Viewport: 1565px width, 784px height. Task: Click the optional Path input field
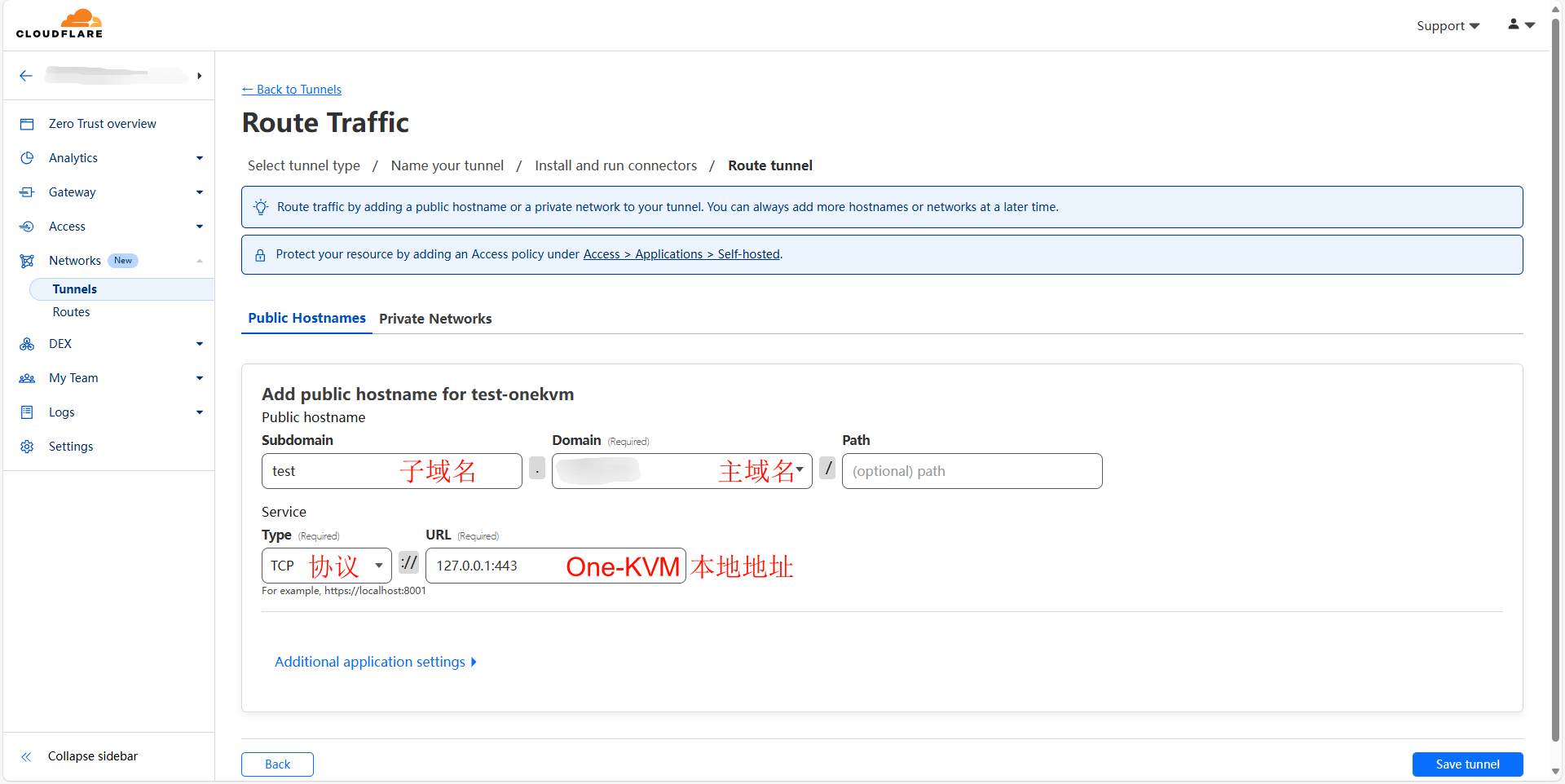click(x=972, y=471)
